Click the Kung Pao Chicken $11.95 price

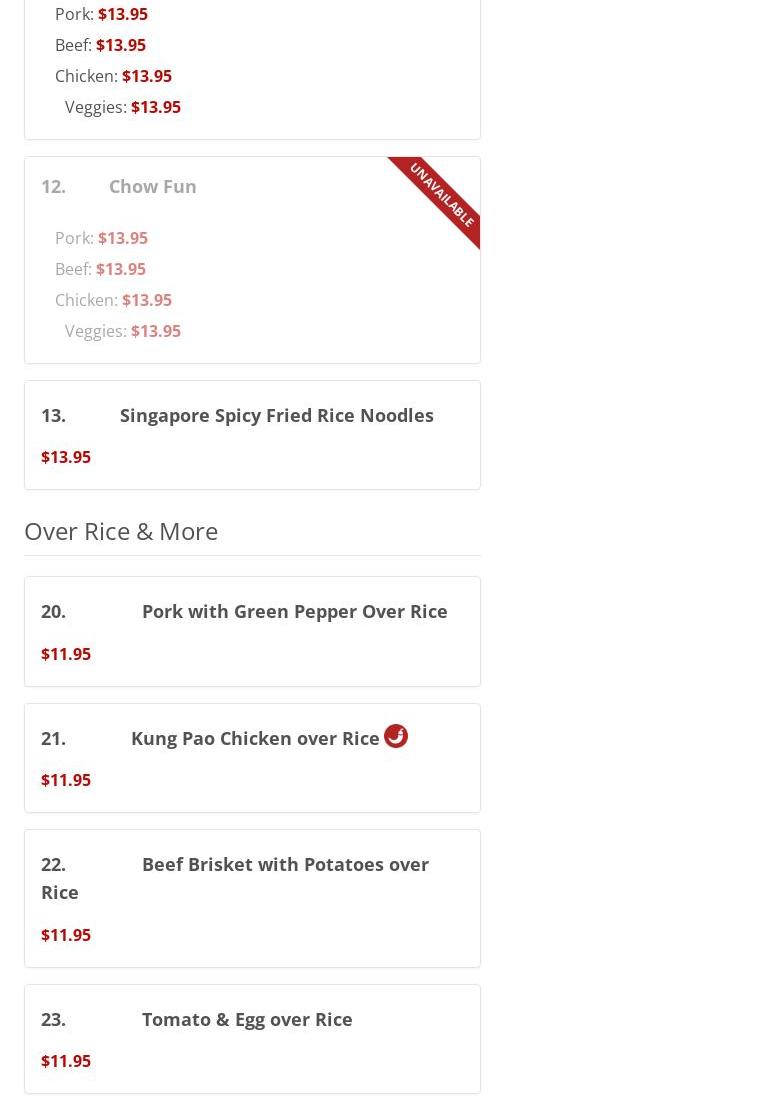[66, 780]
